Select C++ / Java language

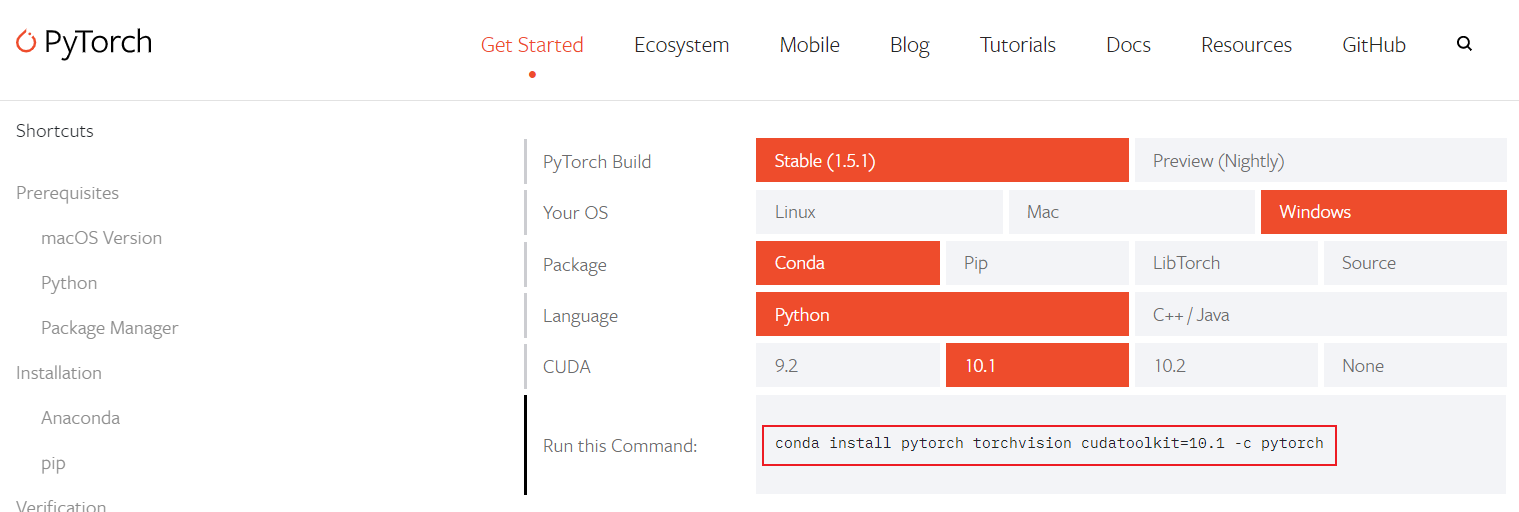[1320, 314]
